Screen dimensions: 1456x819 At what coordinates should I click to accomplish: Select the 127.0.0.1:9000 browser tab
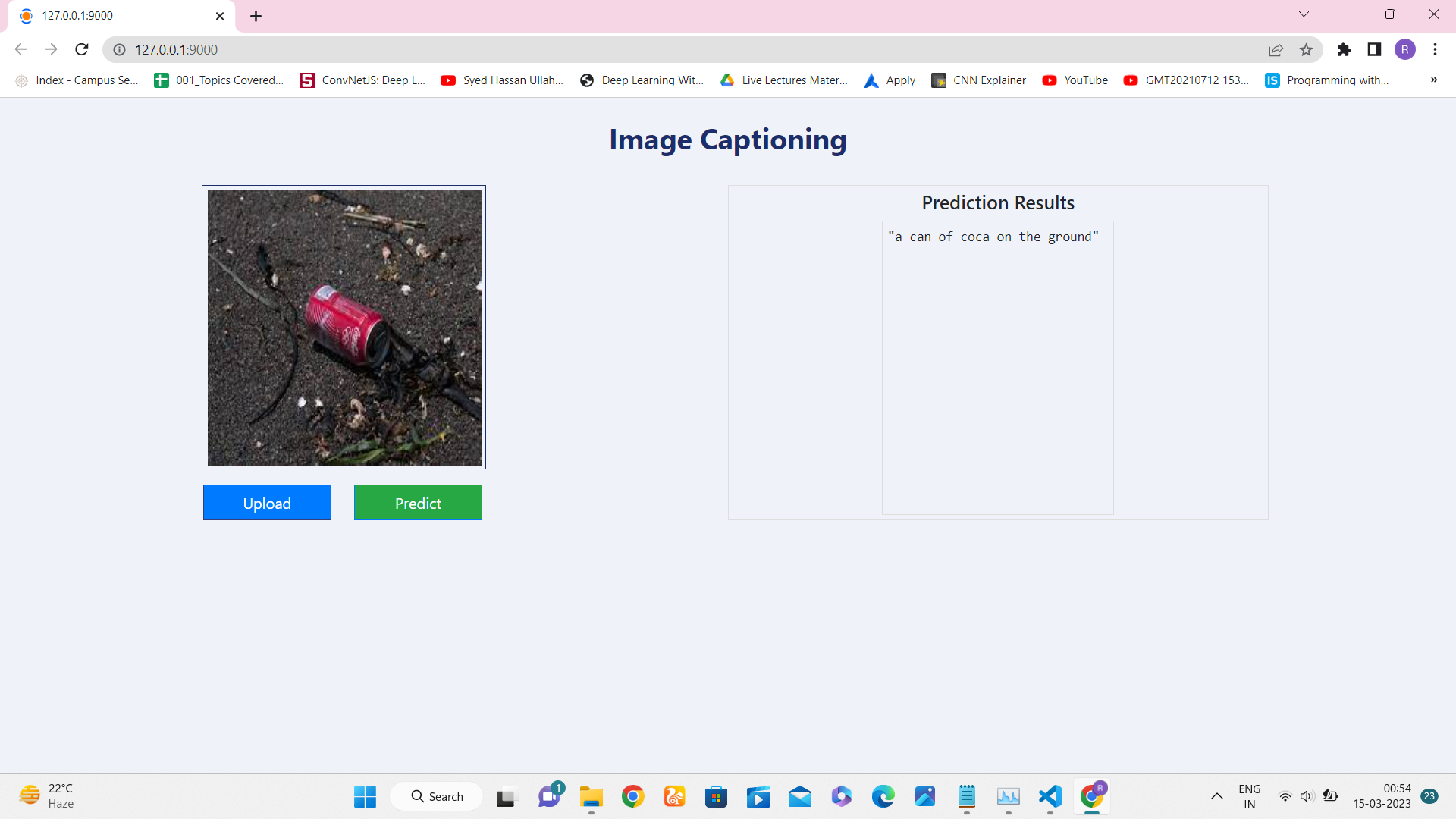point(114,15)
